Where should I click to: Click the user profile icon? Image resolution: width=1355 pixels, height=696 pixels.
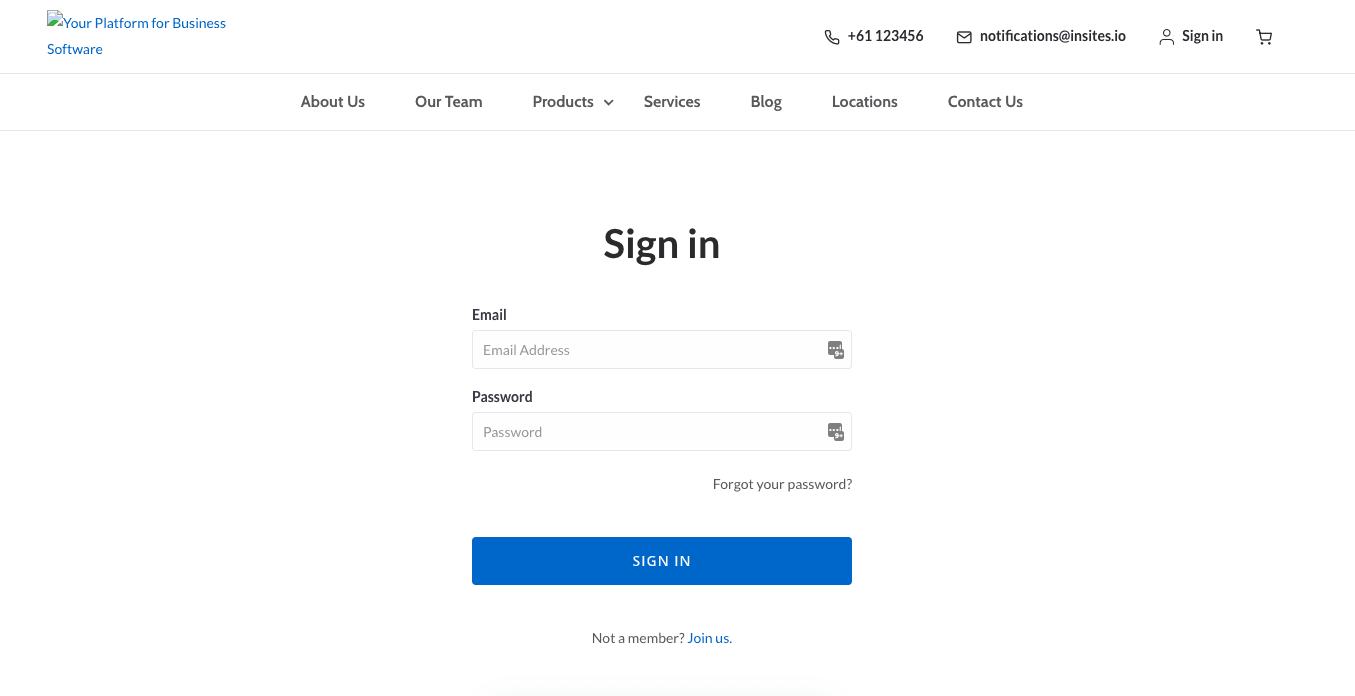[1166, 37]
